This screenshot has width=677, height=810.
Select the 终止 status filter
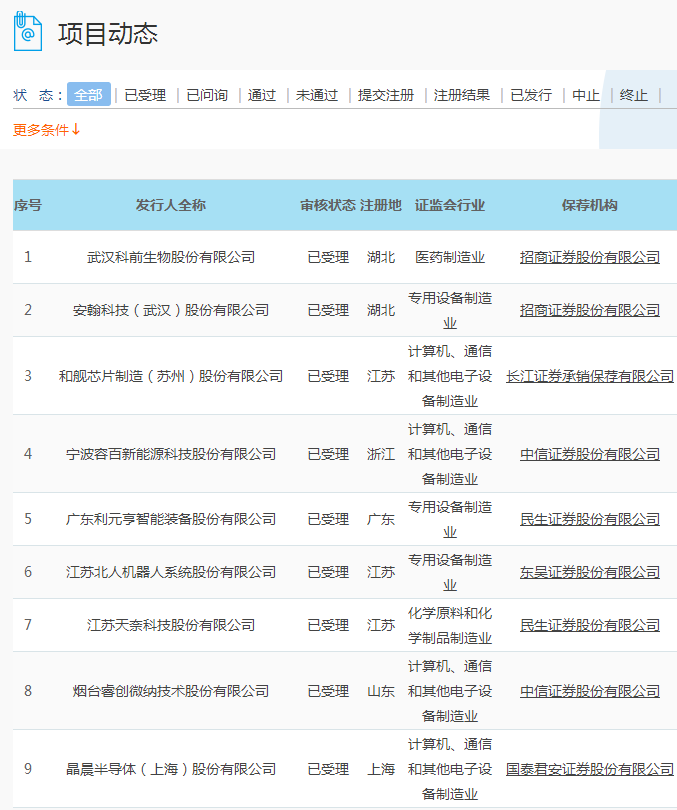point(634,95)
